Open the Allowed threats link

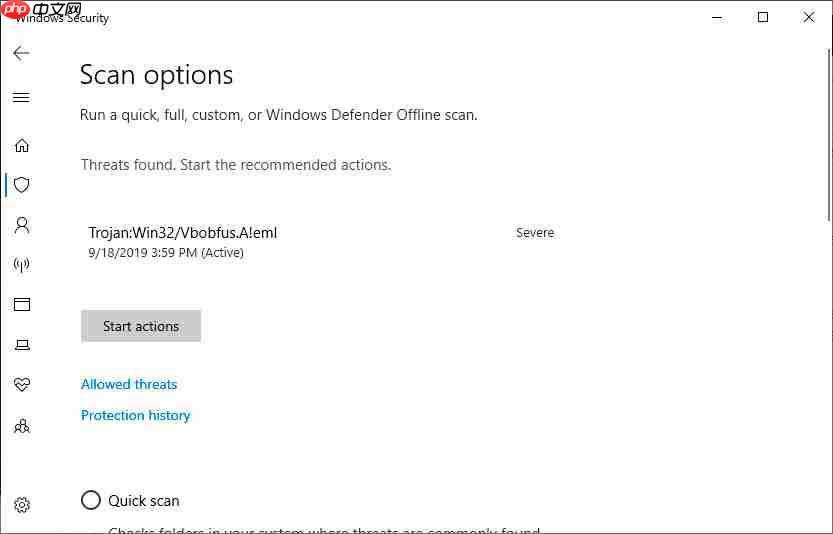tap(129, 384)
